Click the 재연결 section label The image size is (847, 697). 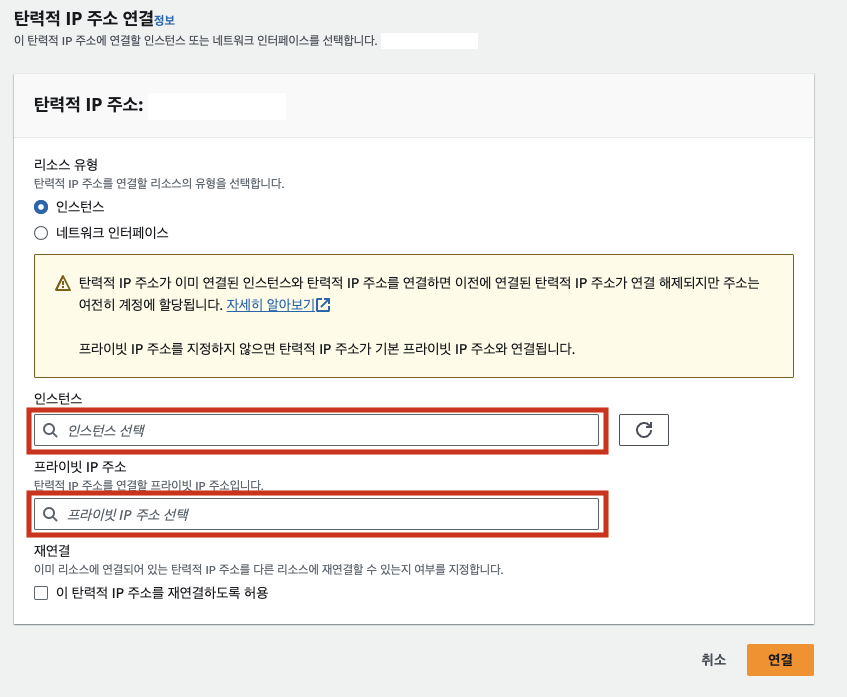coord(52,551)
